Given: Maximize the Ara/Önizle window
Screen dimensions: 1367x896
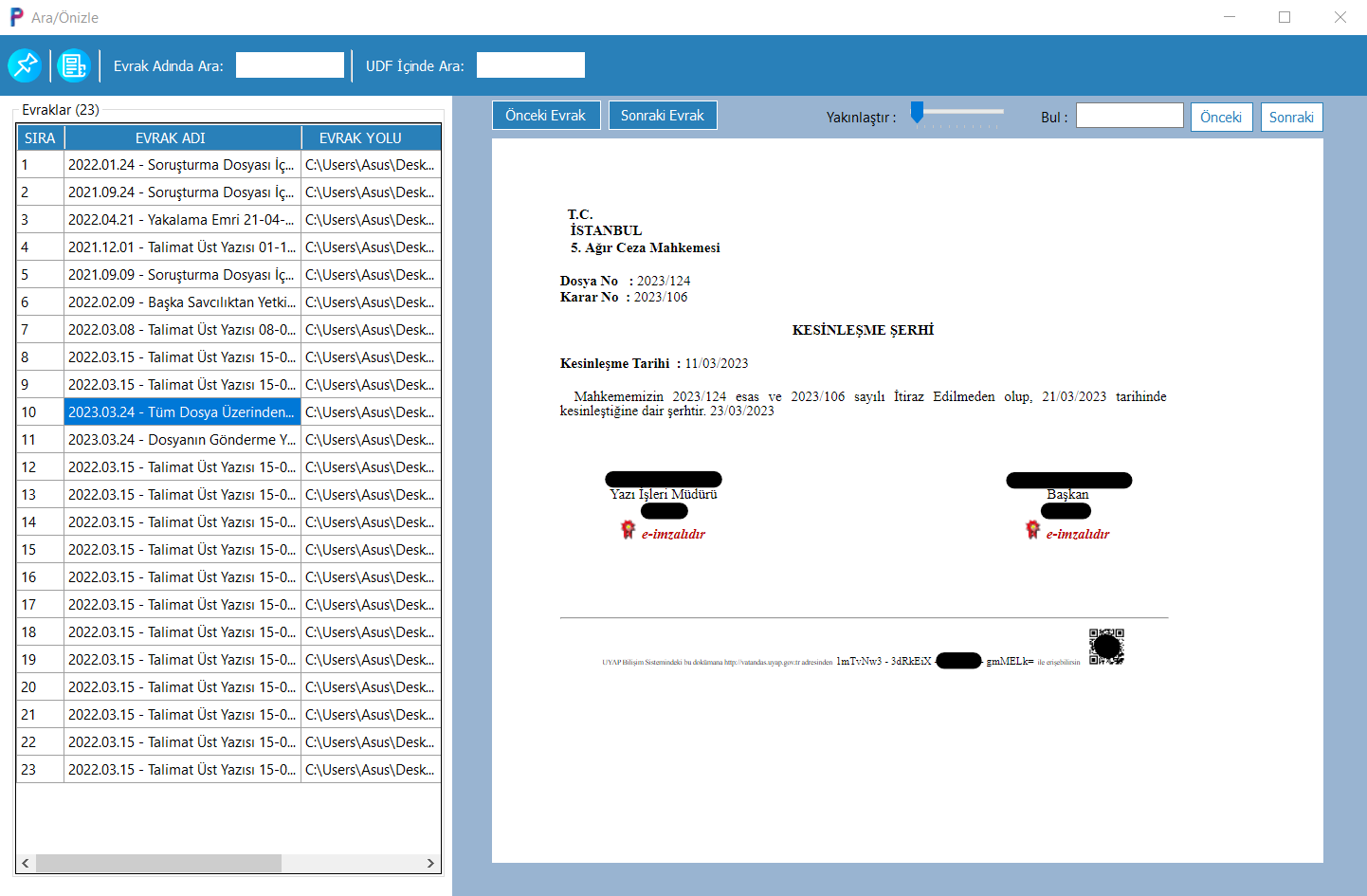Looking at the screenshot, I should click(x=1285, y=17).
